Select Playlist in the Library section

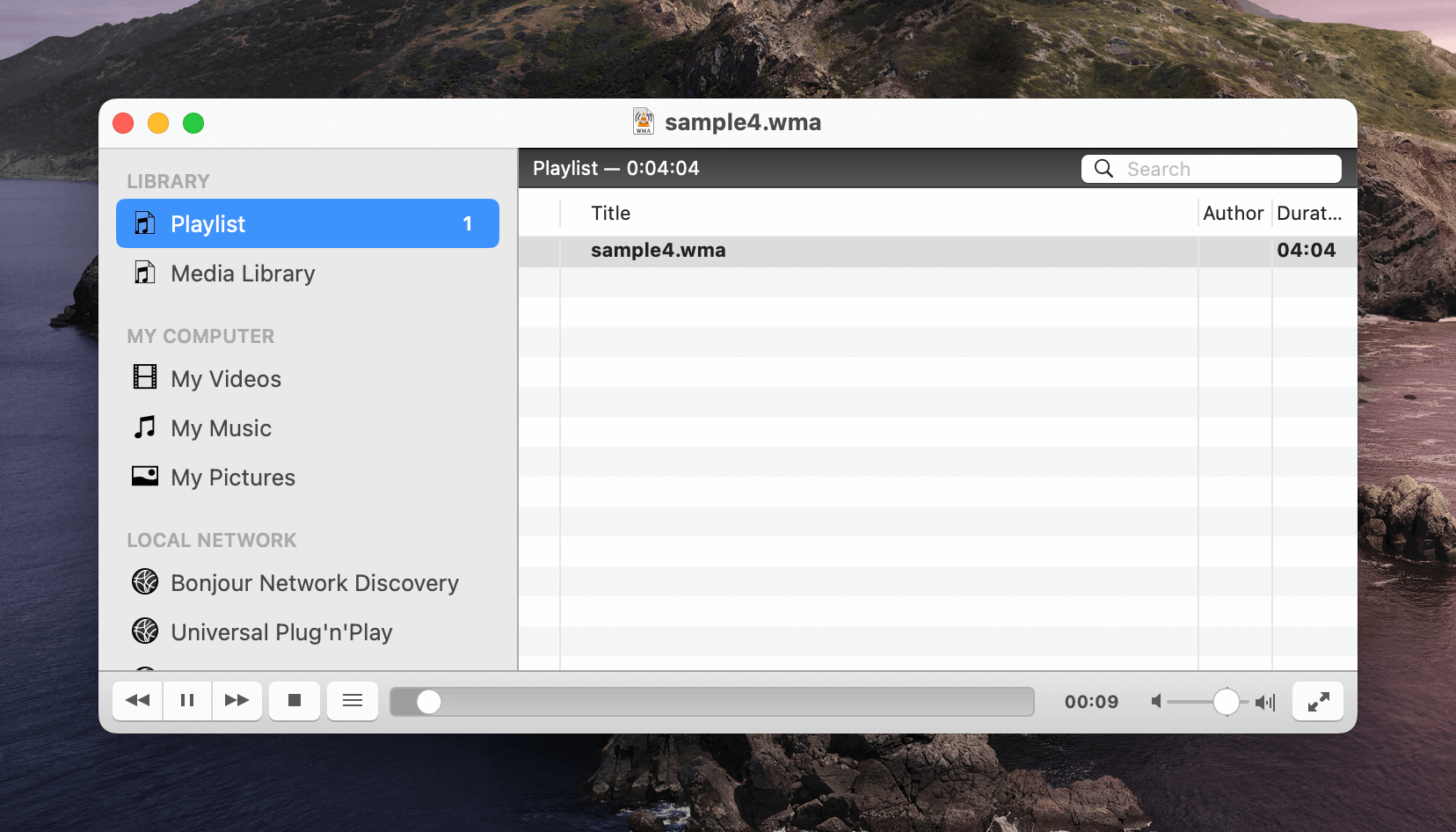207,223
